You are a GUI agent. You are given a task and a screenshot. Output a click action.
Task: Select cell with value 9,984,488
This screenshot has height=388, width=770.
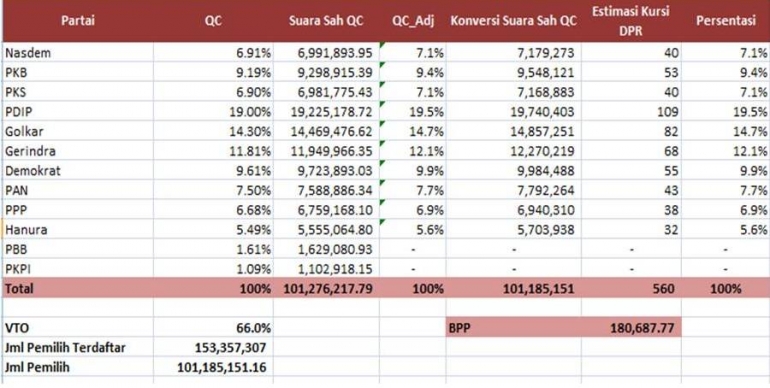513,170
